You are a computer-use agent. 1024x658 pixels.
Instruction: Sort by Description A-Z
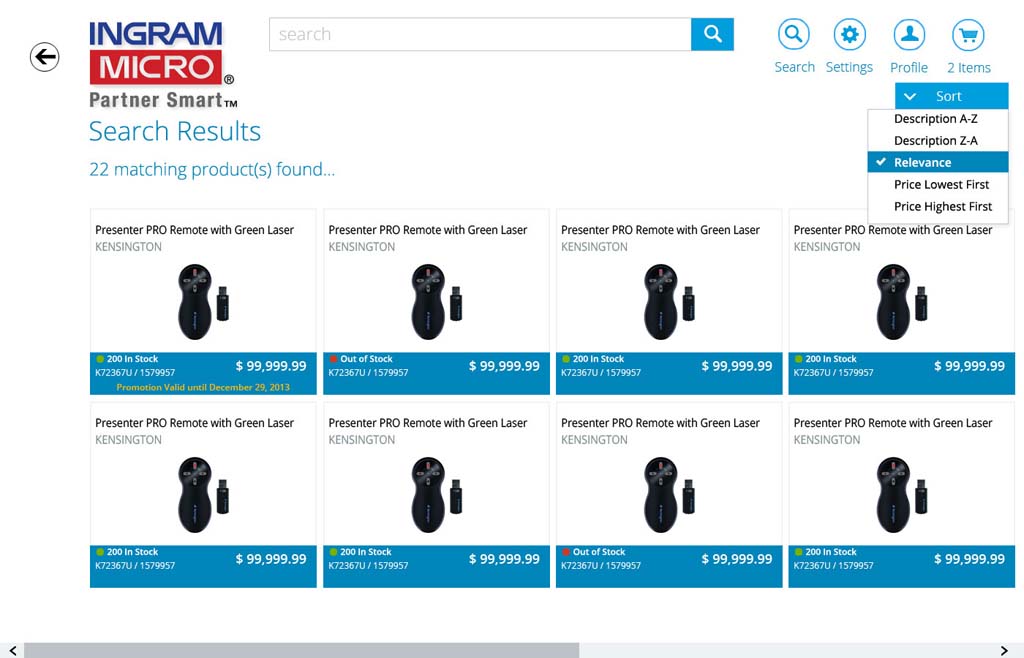point(936,119)
